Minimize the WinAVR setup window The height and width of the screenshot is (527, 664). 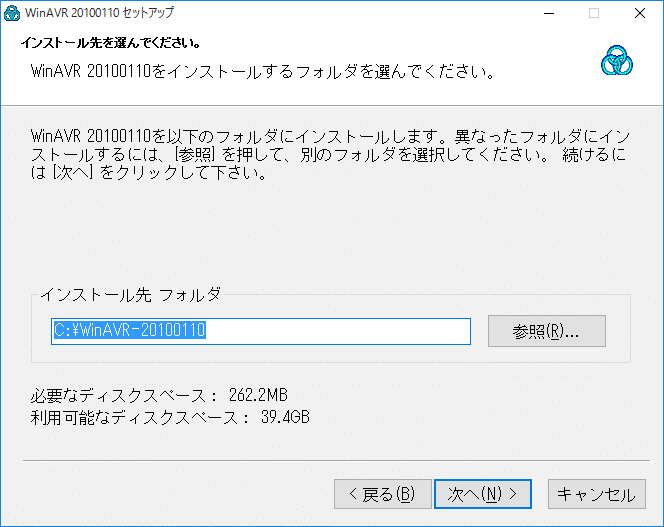(549, 13)
